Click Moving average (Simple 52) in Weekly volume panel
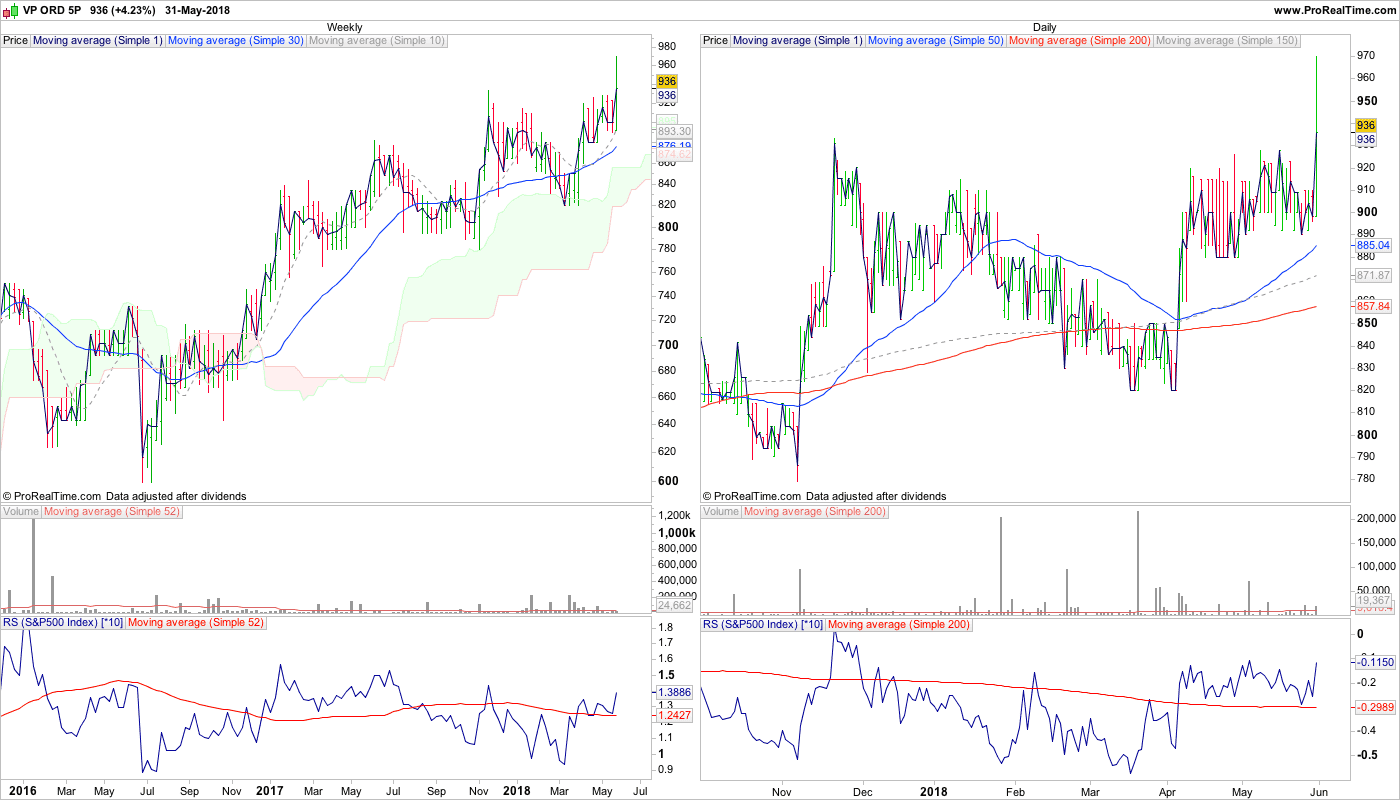 (x=112, y=512)
